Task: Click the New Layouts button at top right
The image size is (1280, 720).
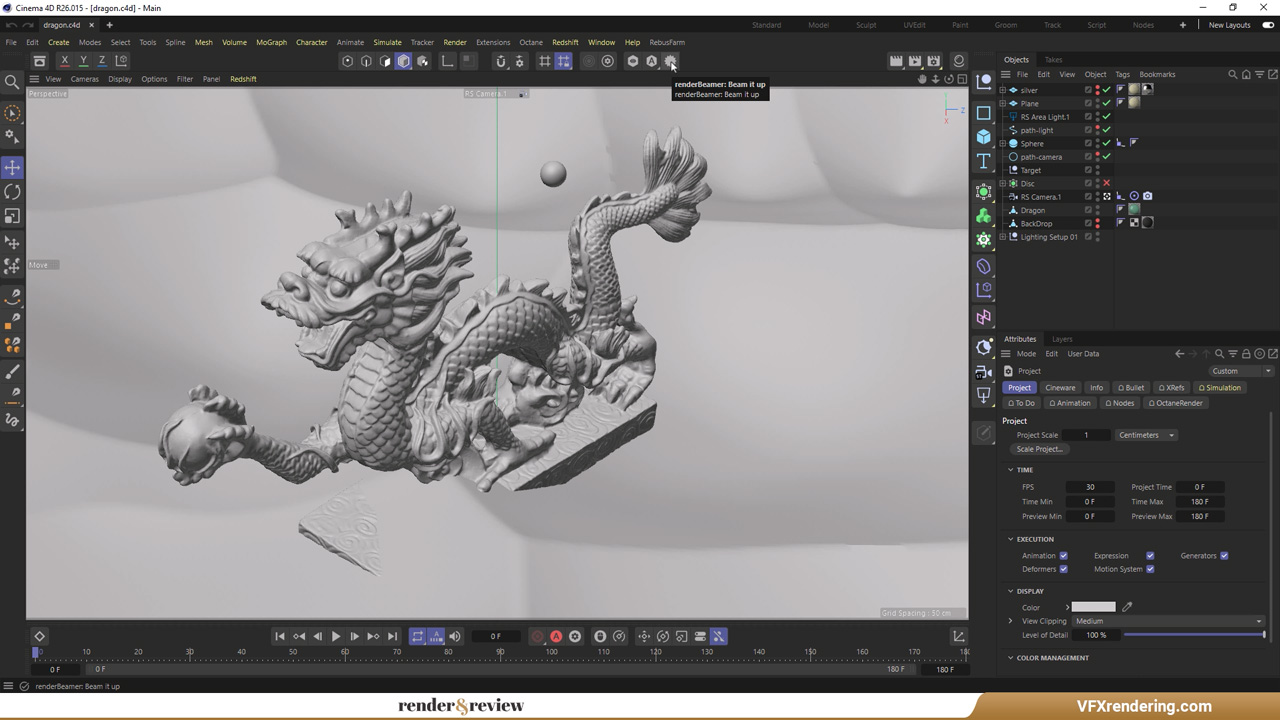Action: pos(1229,25)
